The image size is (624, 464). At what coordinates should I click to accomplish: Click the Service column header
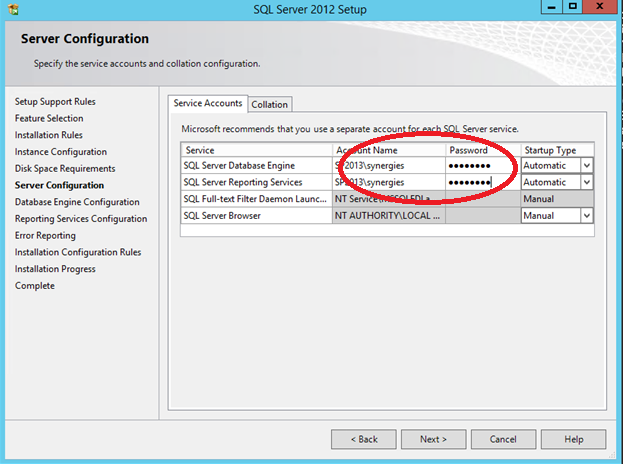tap(256, 150)
